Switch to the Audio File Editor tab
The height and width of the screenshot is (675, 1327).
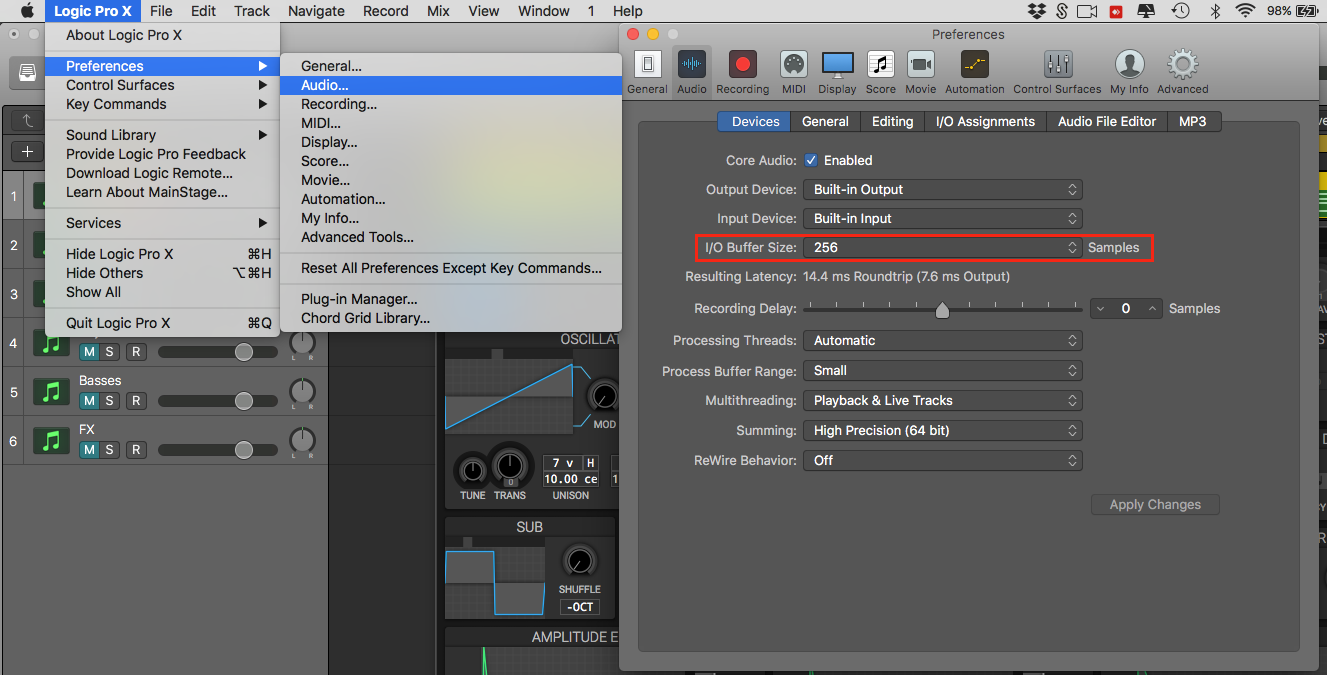[1107, 121]
